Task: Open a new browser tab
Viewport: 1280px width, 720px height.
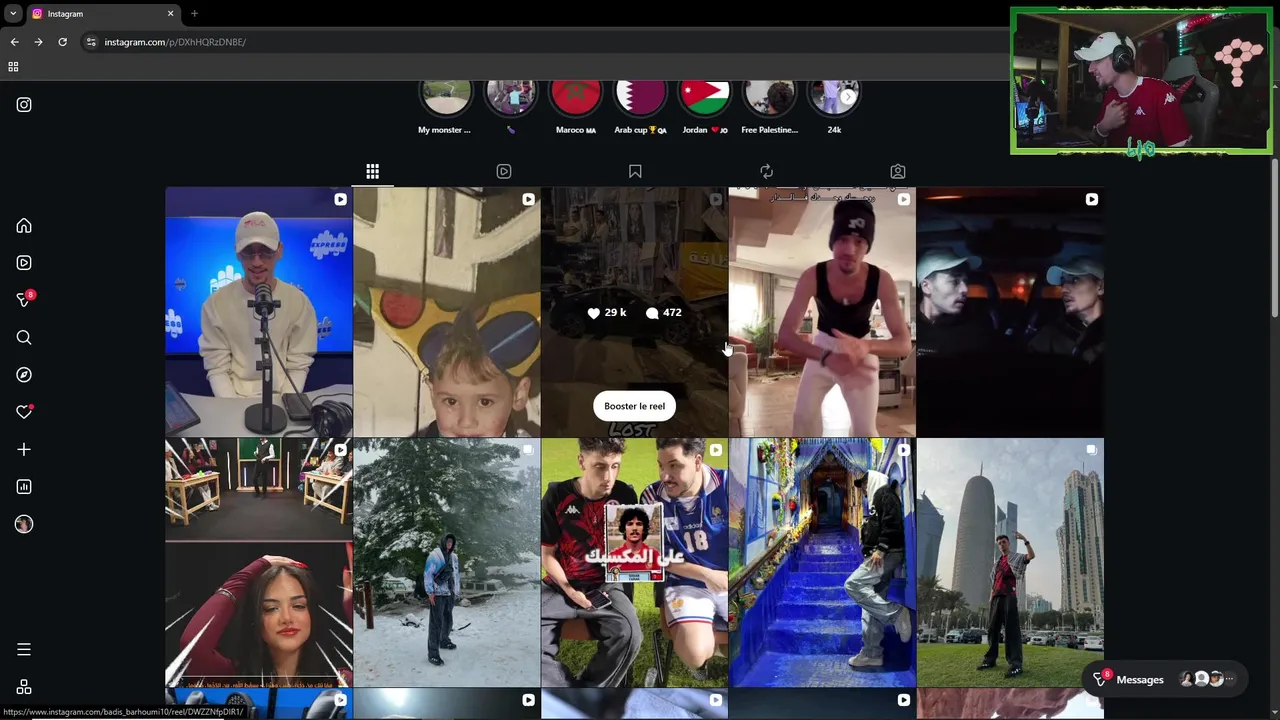Action: [194, 14]
